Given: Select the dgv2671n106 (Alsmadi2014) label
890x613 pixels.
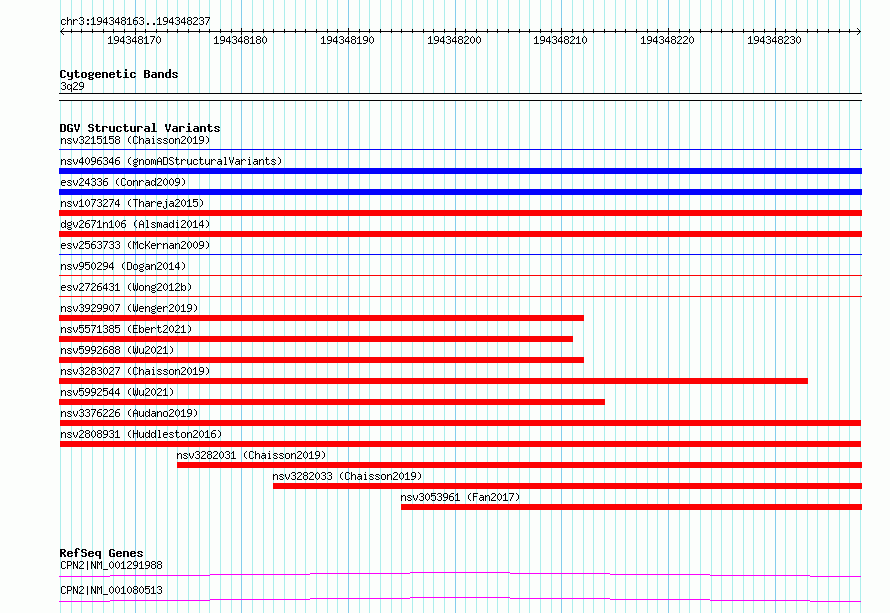Looking at the screenshot, I should click(x=135, y=224).
